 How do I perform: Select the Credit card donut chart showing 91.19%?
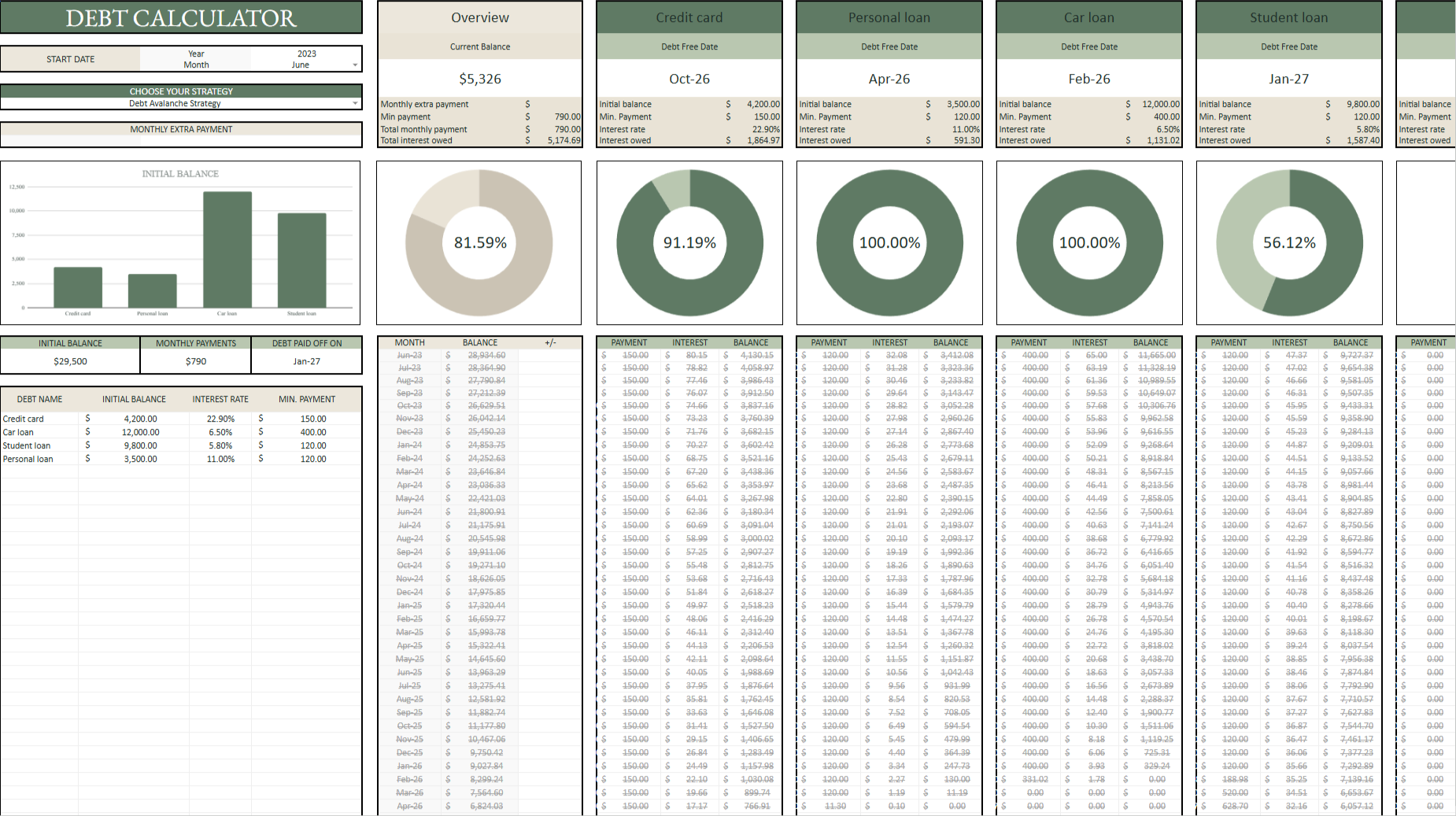coord(689,243)
